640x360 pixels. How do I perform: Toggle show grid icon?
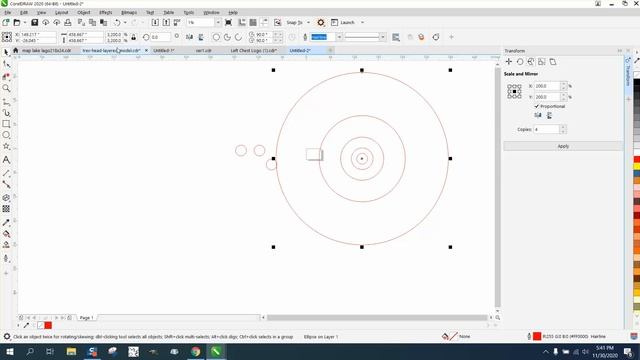click(x=253, y=22)
